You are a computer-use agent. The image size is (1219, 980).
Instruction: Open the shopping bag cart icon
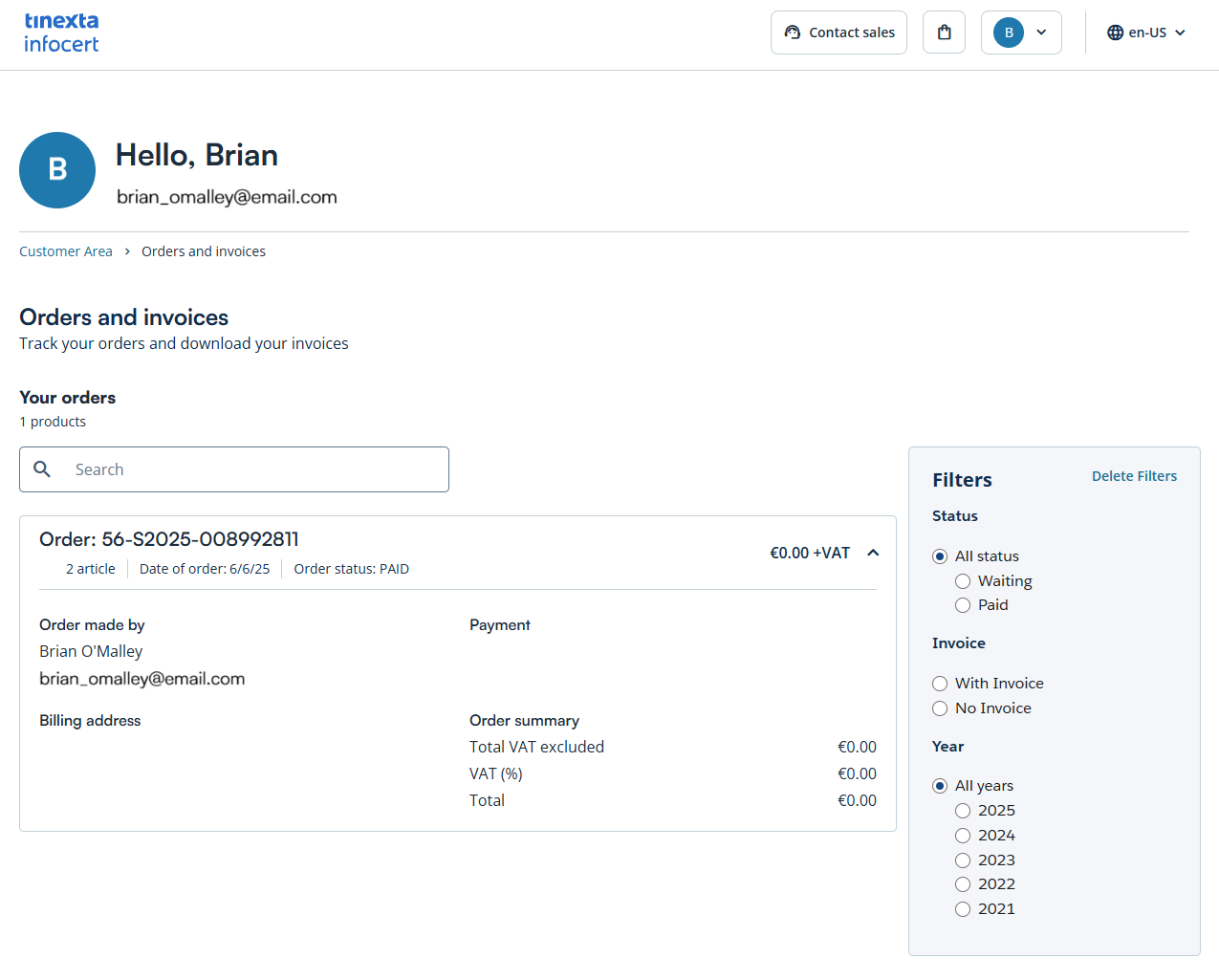click(x=944, y=33)
